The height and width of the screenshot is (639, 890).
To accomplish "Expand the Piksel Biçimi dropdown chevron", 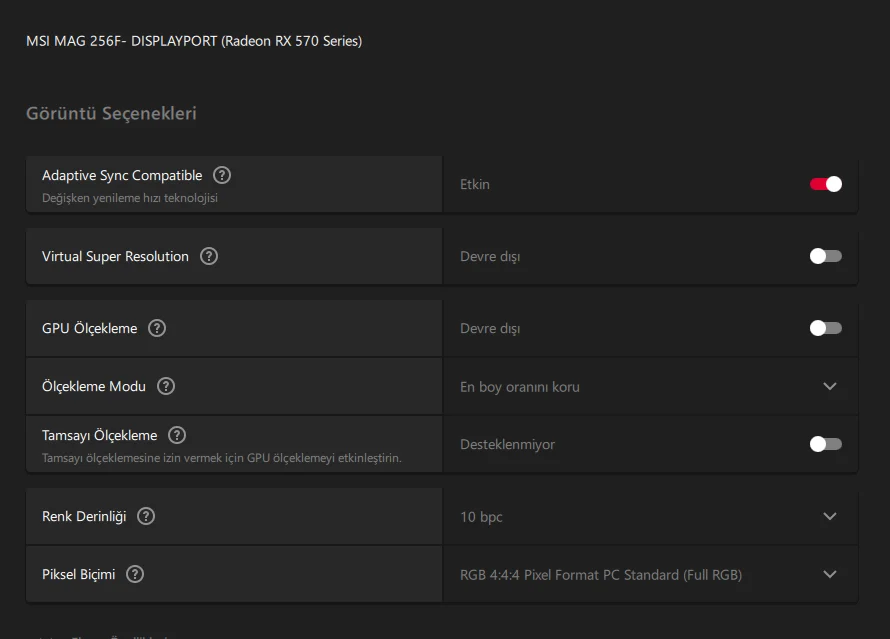I will coord(829,574).
